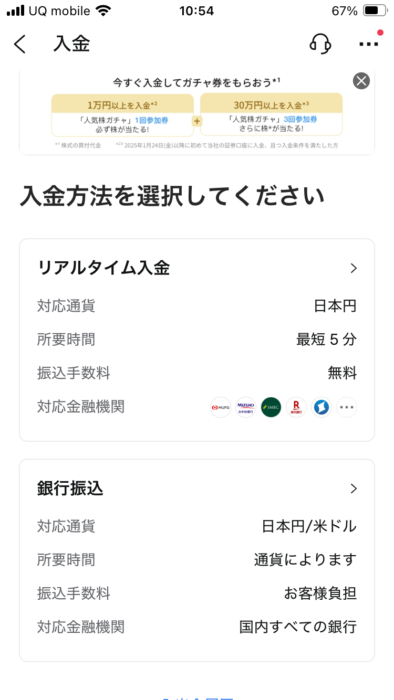Tap the back arrow in the header
This screenshot has width=394, height=700.
20,44
